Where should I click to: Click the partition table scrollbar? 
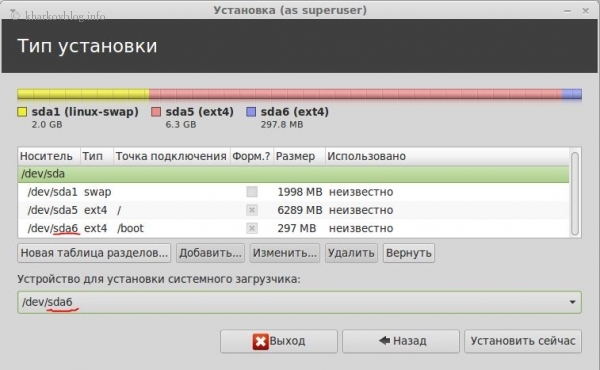click(x=574, y=193)
